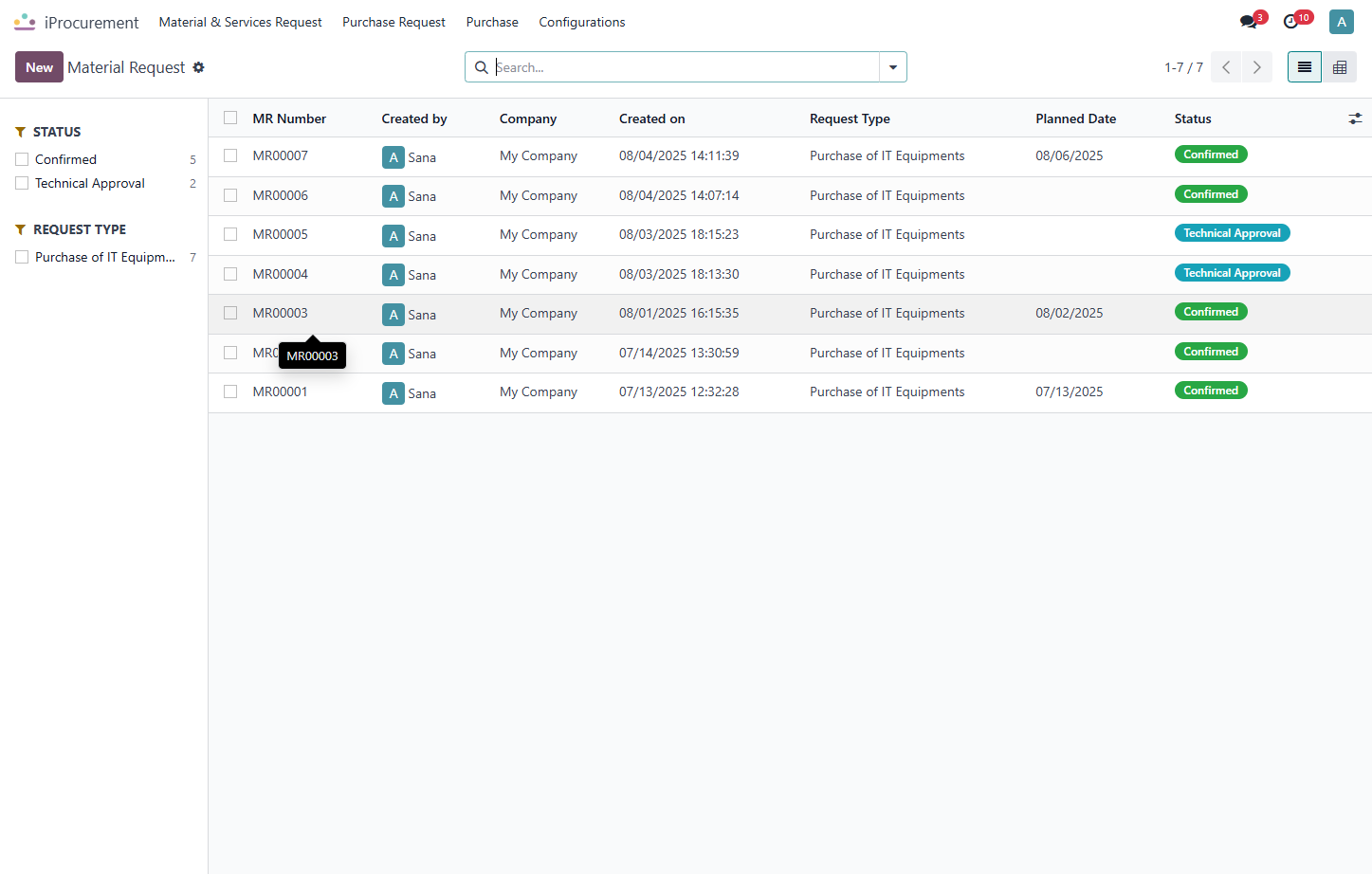
Task: Focus the Search input field
Action: 686,67
